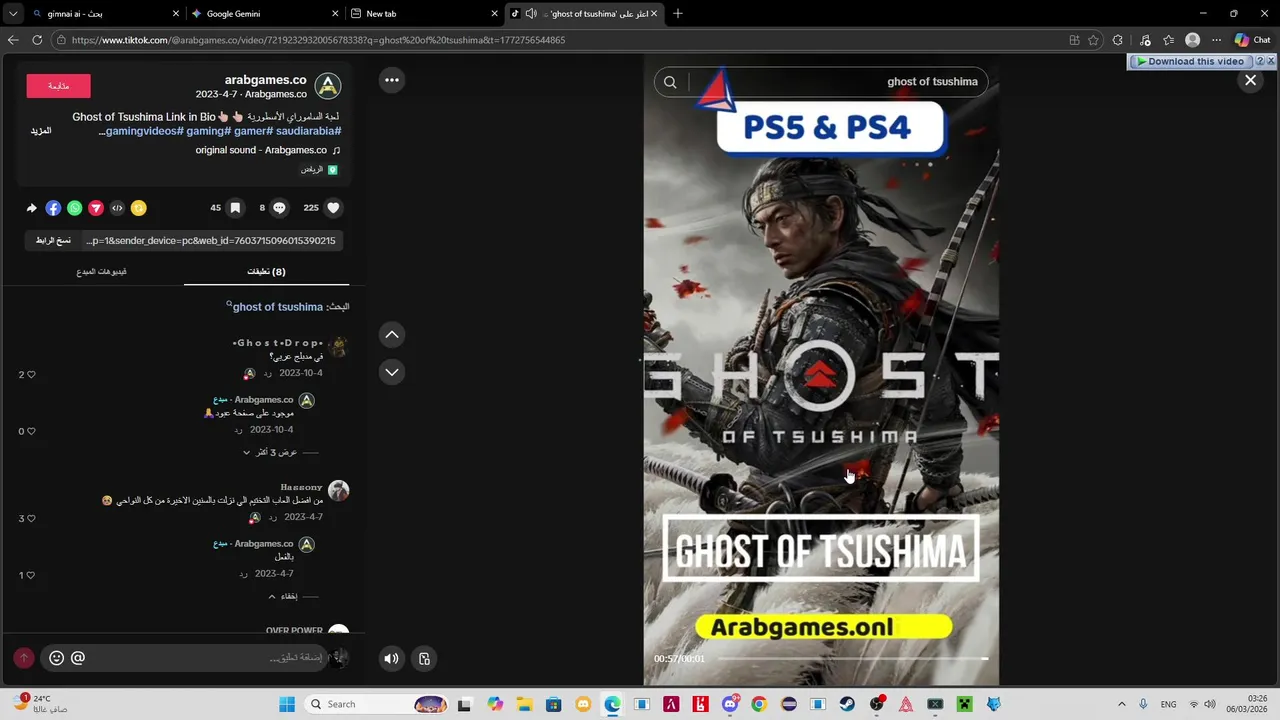The height and width of the screenshot is (720, 1280).
Task: Mute the video volume button
Action: [391, 658]
